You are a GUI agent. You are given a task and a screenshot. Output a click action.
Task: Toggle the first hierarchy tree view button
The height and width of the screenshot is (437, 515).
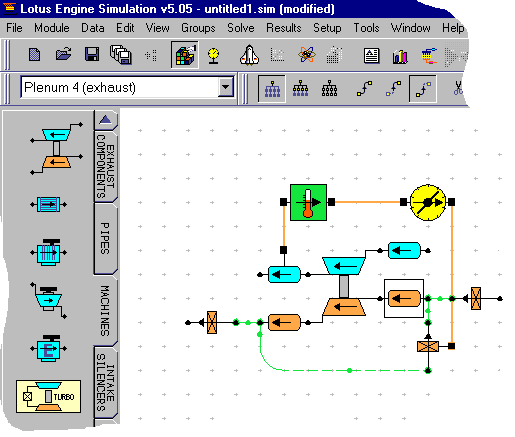tap(272, 89)
